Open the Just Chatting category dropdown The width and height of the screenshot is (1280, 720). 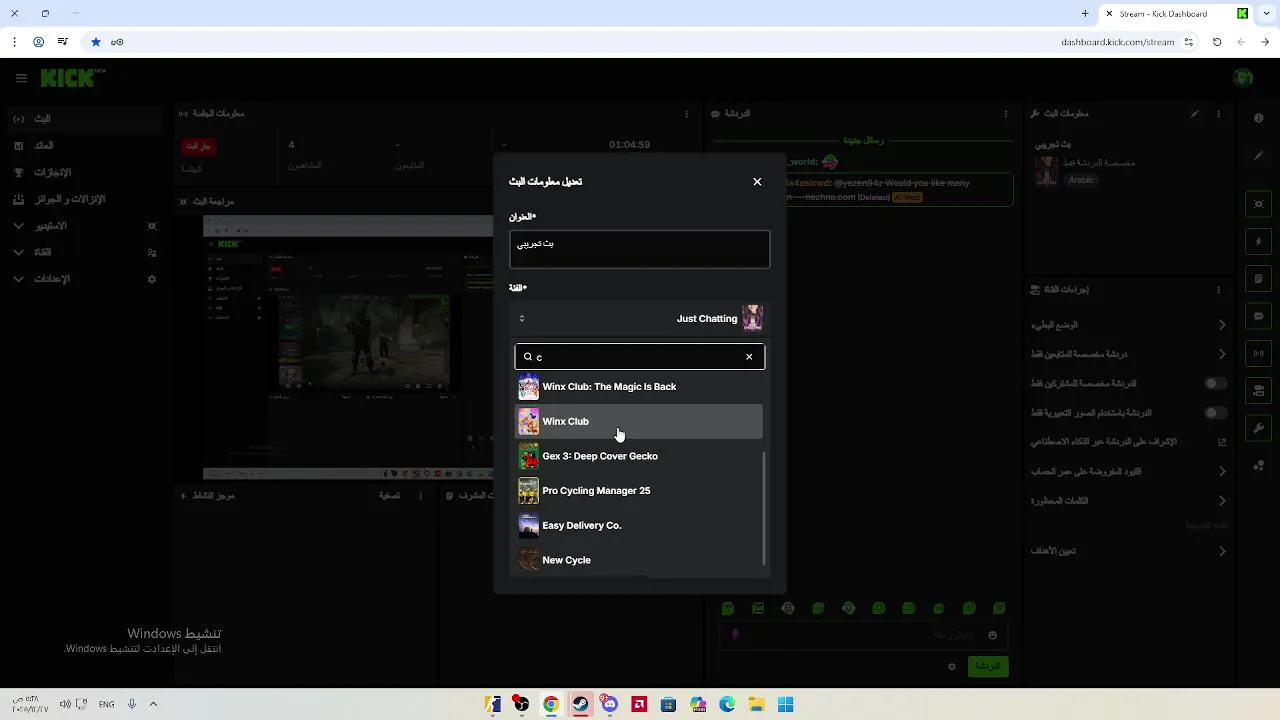(640, 319)
